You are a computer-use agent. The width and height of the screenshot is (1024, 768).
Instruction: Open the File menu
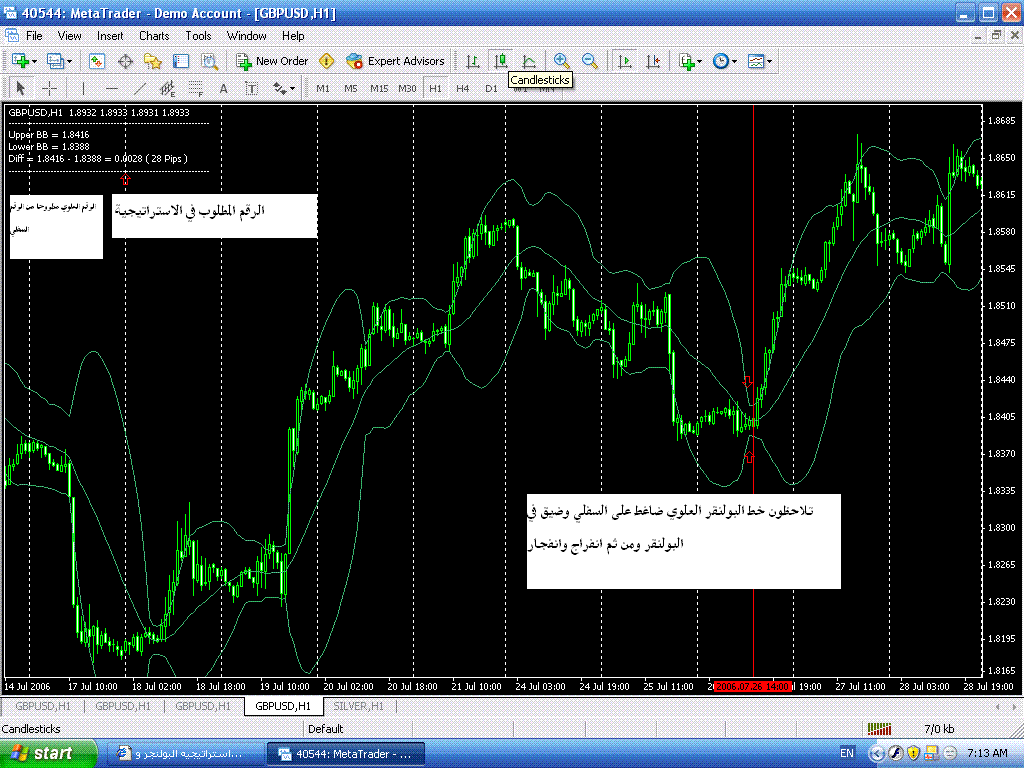[34, 36]
